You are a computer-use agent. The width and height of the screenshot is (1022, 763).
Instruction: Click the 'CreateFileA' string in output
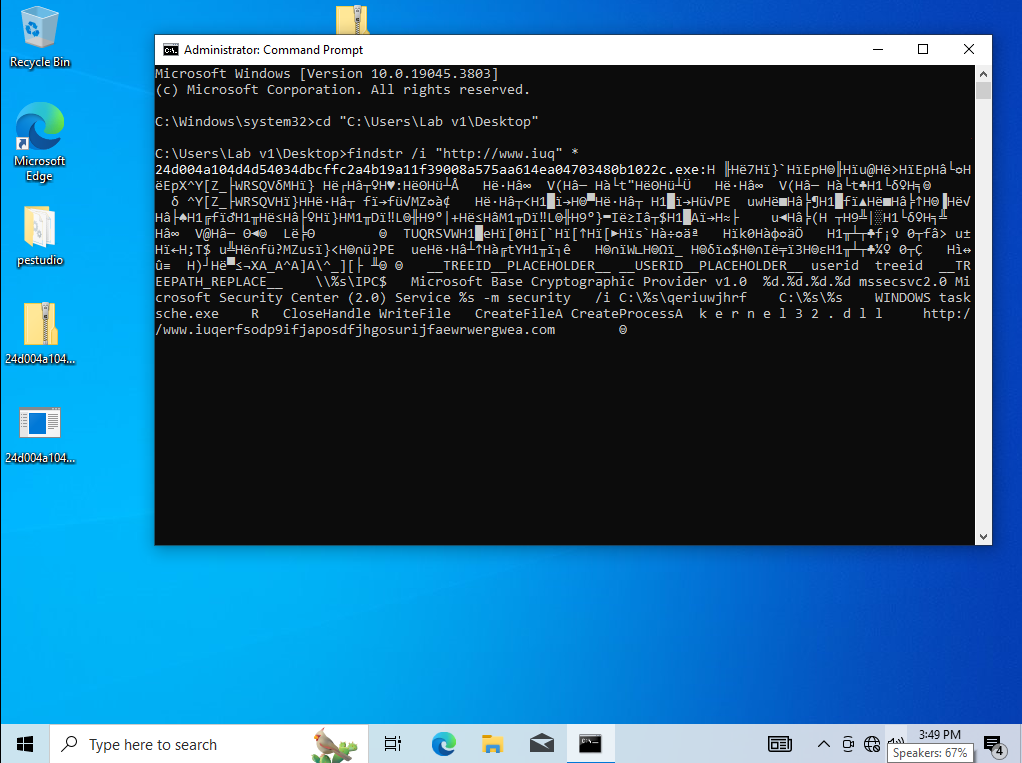(519, 313)
